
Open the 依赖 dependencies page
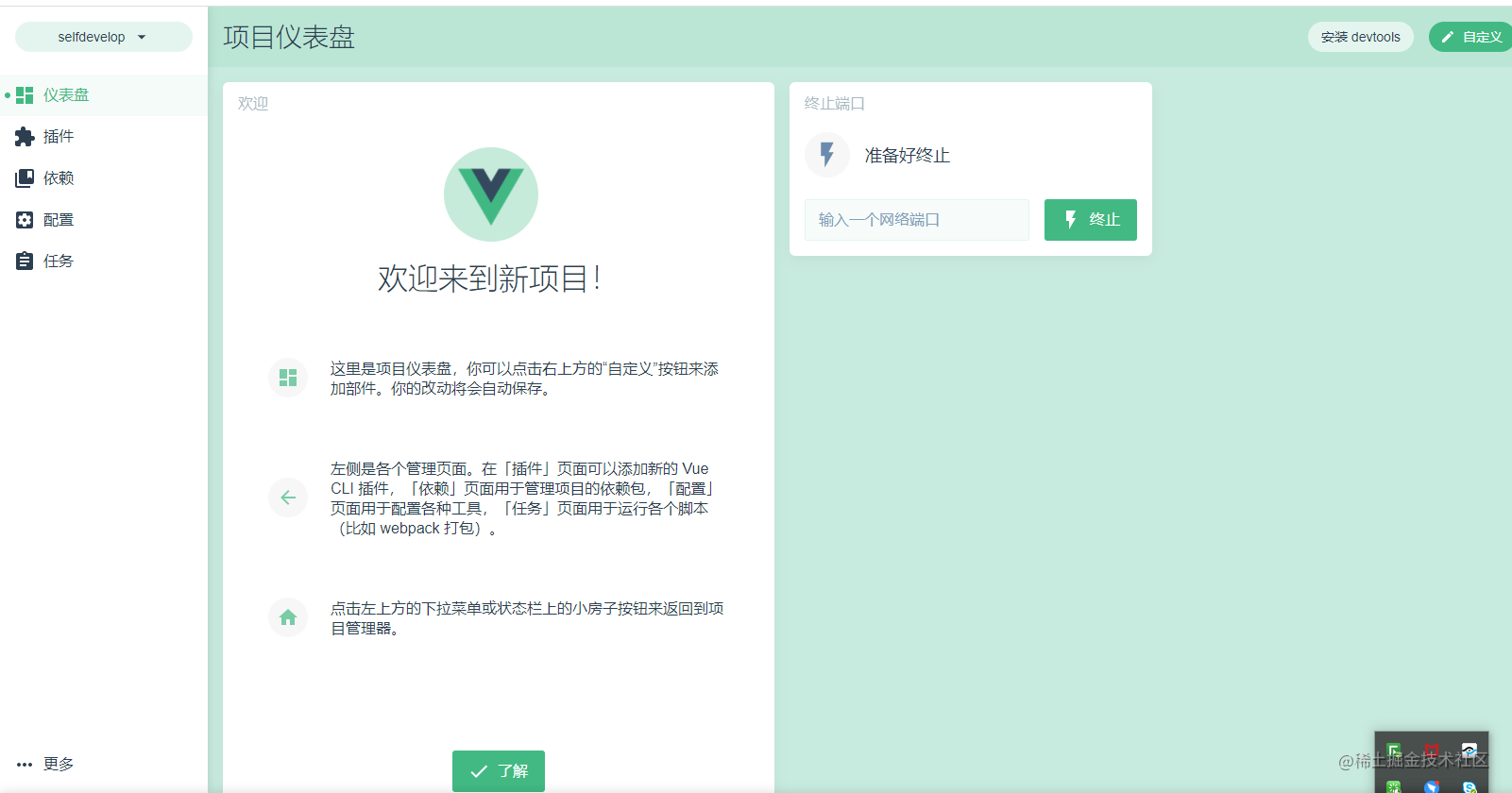[x=104, y=178]
